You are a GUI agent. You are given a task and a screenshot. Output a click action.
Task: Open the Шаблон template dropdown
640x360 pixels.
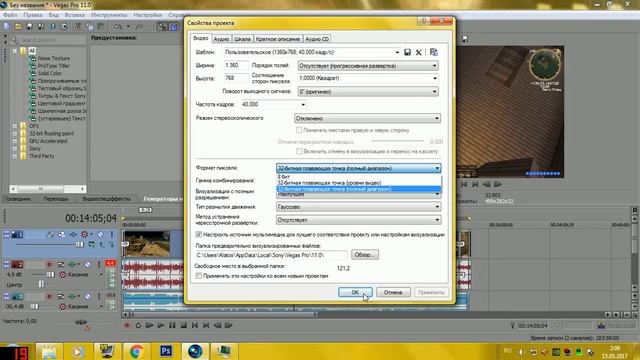point(397,52)
